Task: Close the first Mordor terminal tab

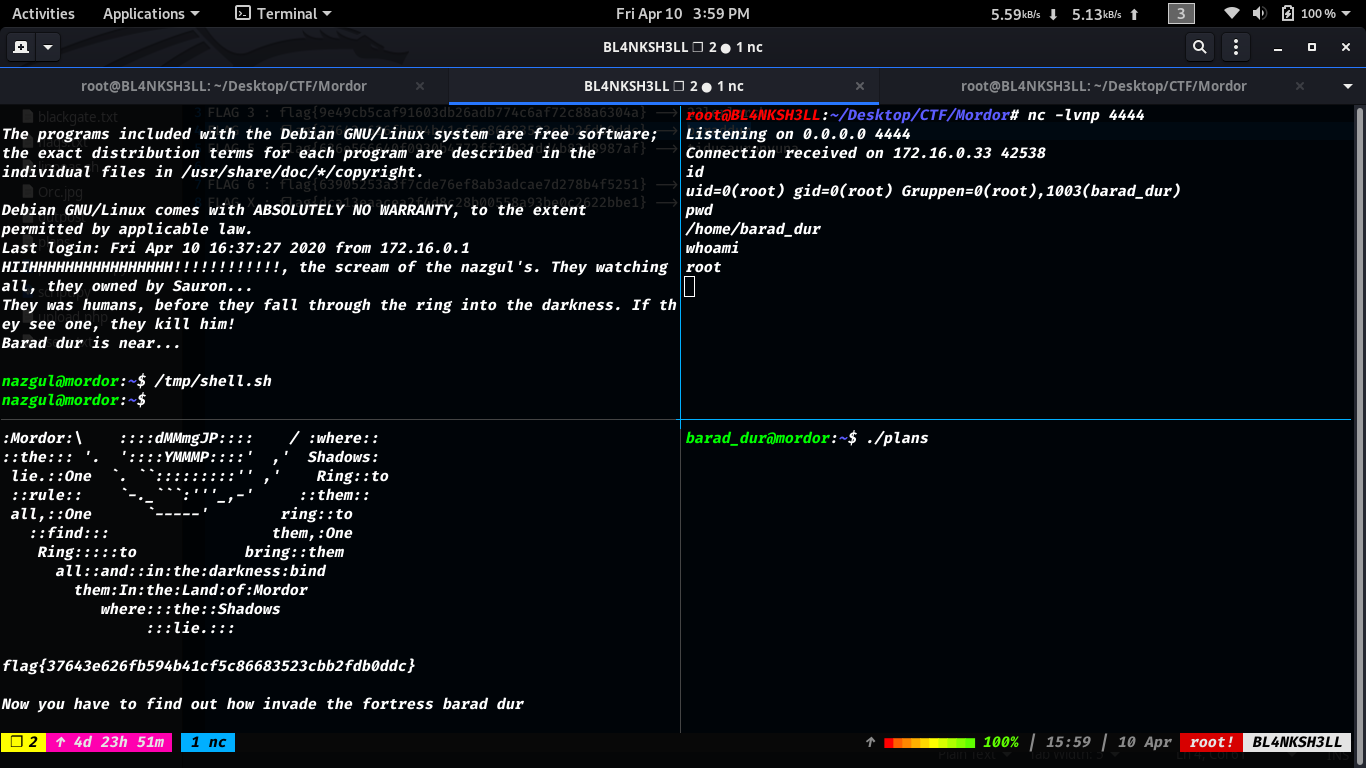Action: point(420,86)
